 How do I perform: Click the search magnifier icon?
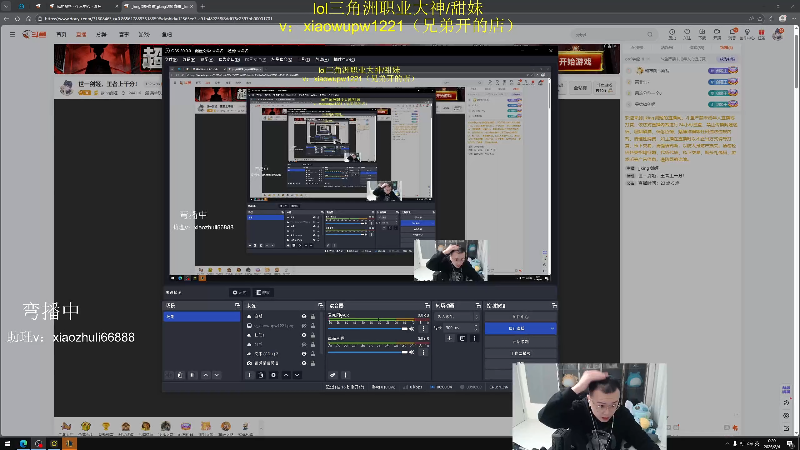pyautogui.click(x=649, y=35)
